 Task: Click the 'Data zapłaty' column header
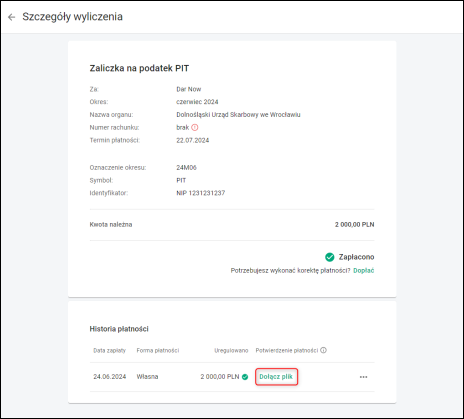coord(110,350)
